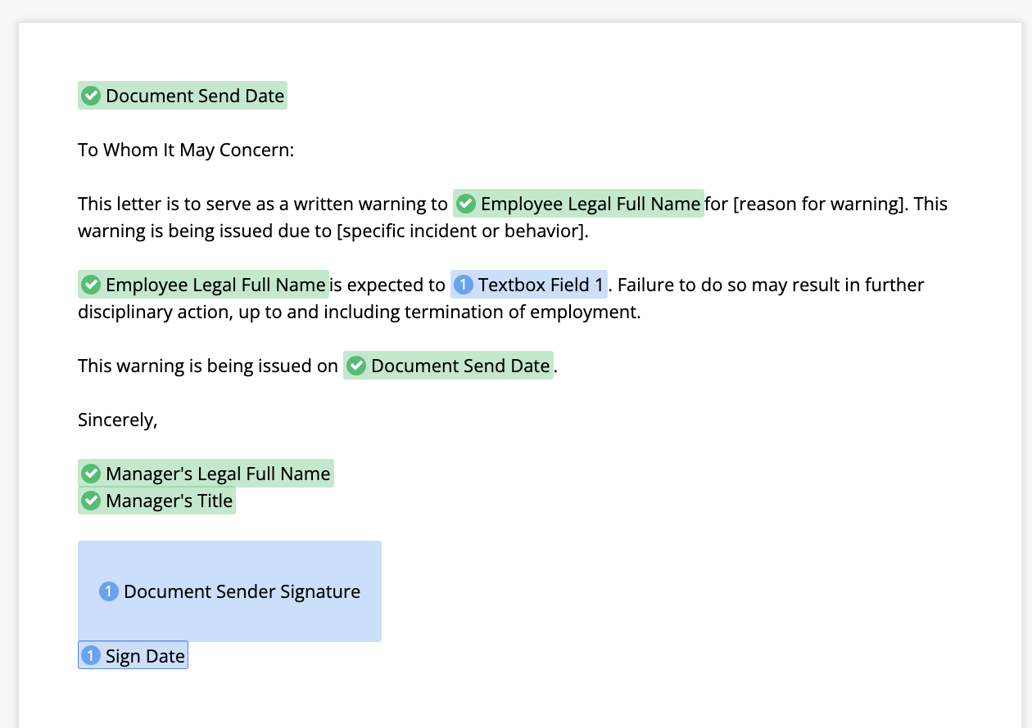Click the checkmark icon beside Manager's Legal Full Name
The width and height of the screenshot is (1032, 728).
(x=91, y=473)
